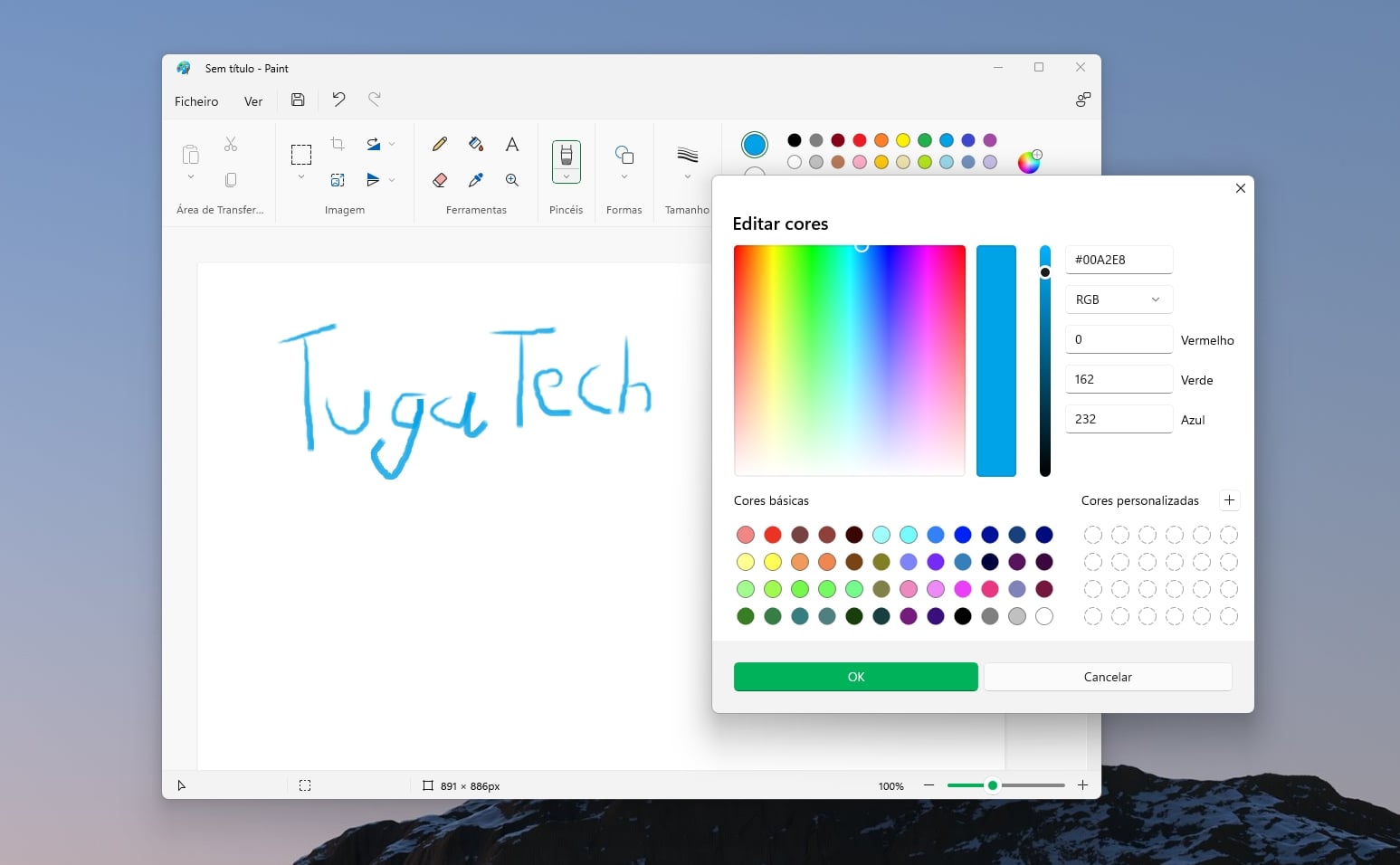This screenshot has width=1400, height=865.
Task: Close the Editar cores dialog
Action: (x=1241, y=188)
